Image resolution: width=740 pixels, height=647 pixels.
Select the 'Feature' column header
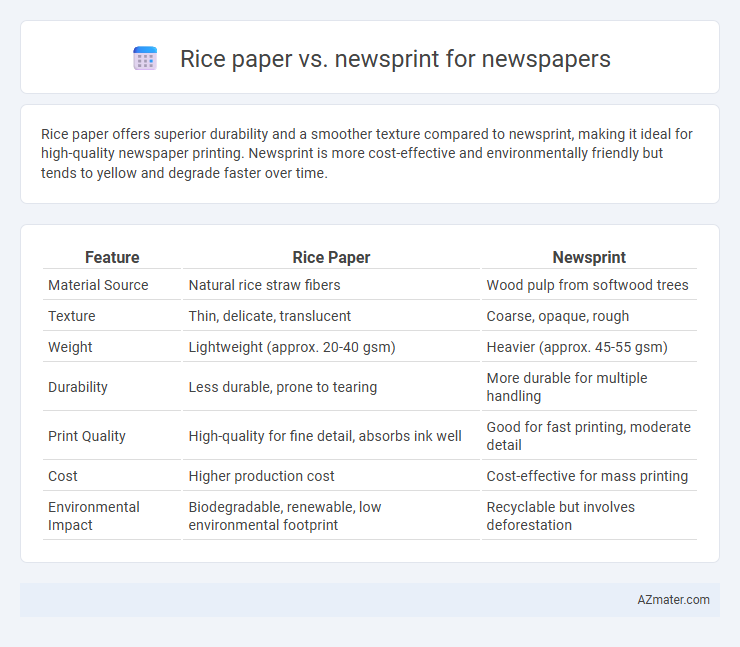point(112,257)
